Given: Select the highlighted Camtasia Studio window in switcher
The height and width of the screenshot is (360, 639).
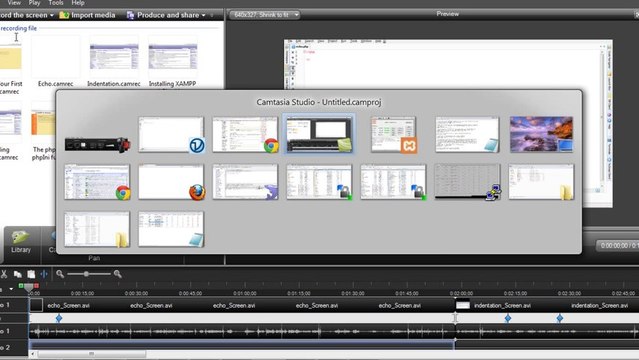Looking at the screenshot, I should coord(319,134).
